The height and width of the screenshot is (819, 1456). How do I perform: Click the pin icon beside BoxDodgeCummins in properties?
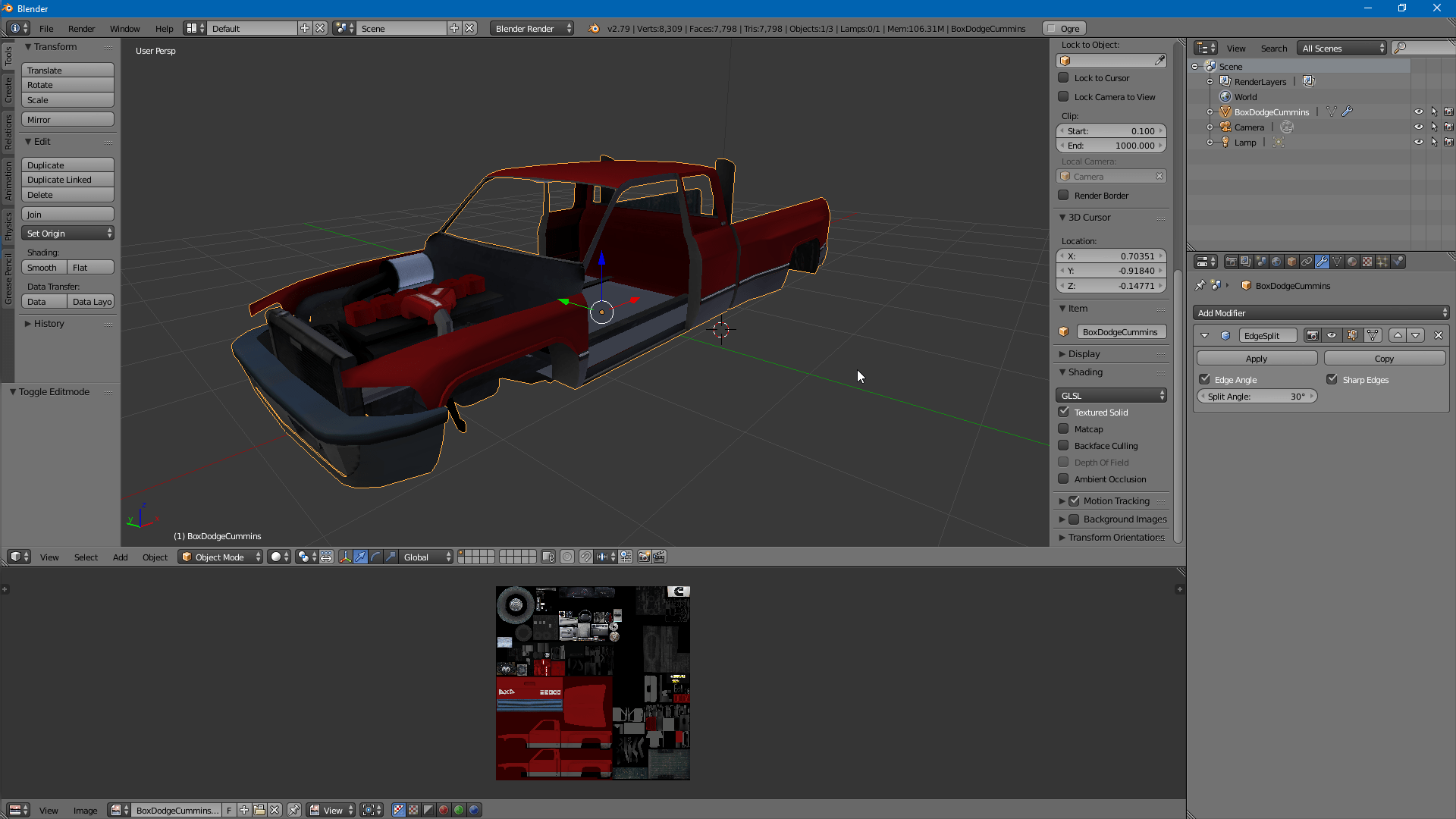tap(1200, 285)
